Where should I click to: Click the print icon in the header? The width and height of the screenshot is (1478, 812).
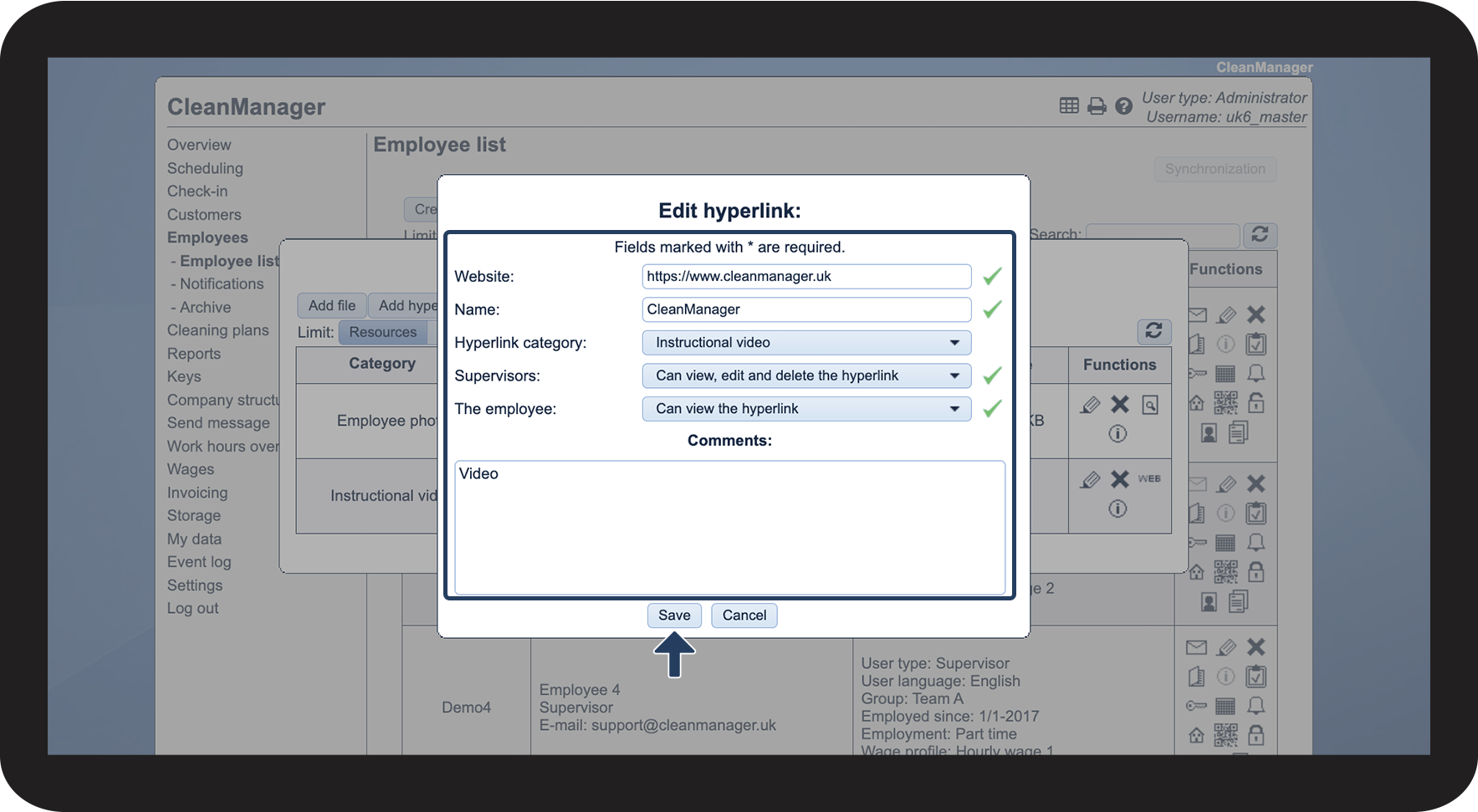click(x=1097, y=106)
